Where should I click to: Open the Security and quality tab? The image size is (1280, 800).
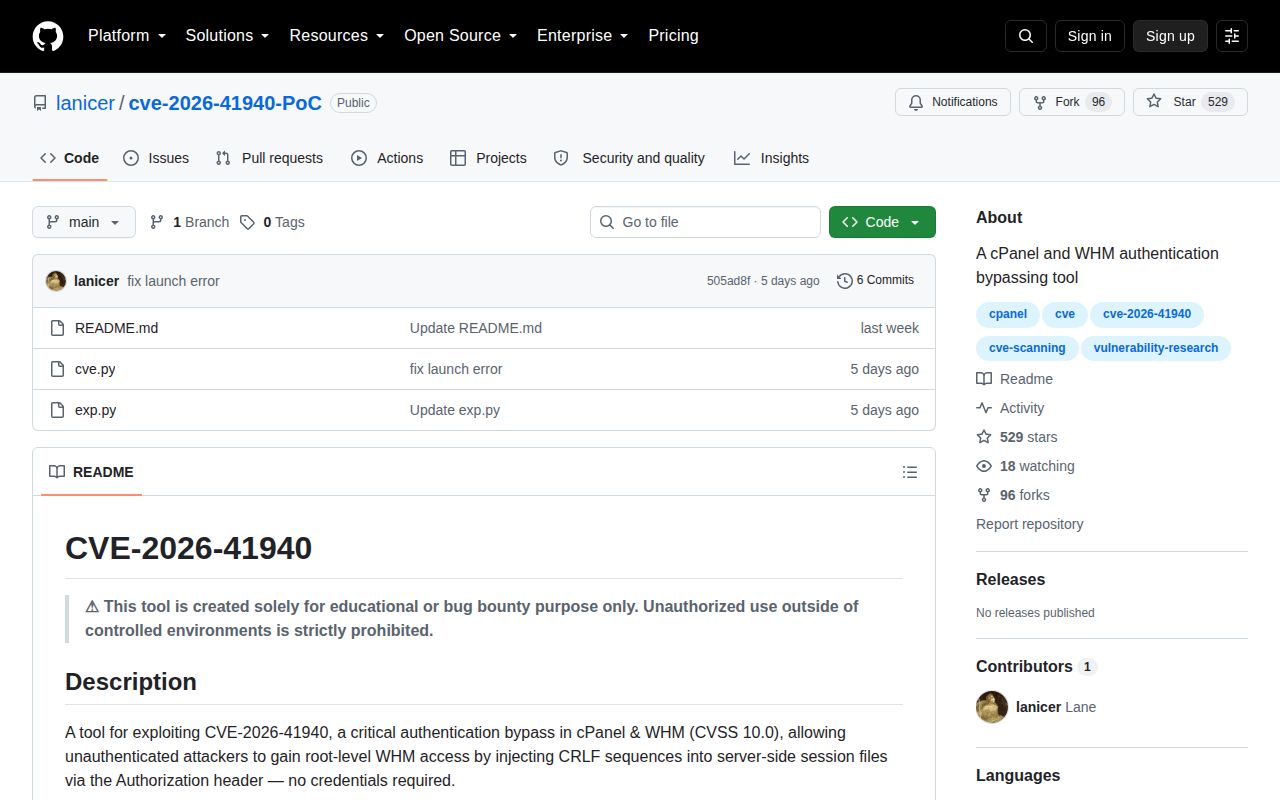coord(629,158)
